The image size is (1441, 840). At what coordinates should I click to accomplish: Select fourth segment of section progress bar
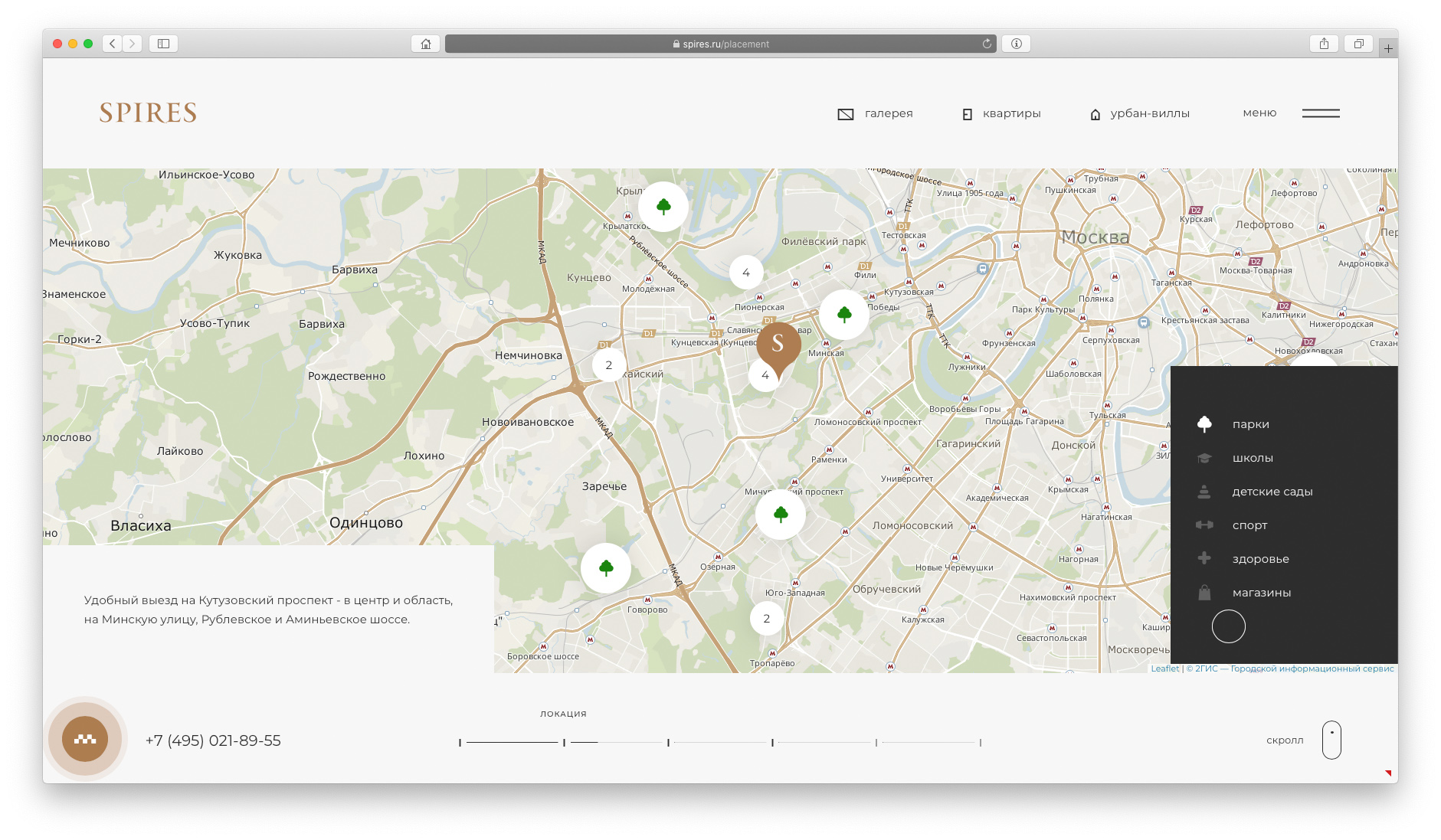(824, 742)
